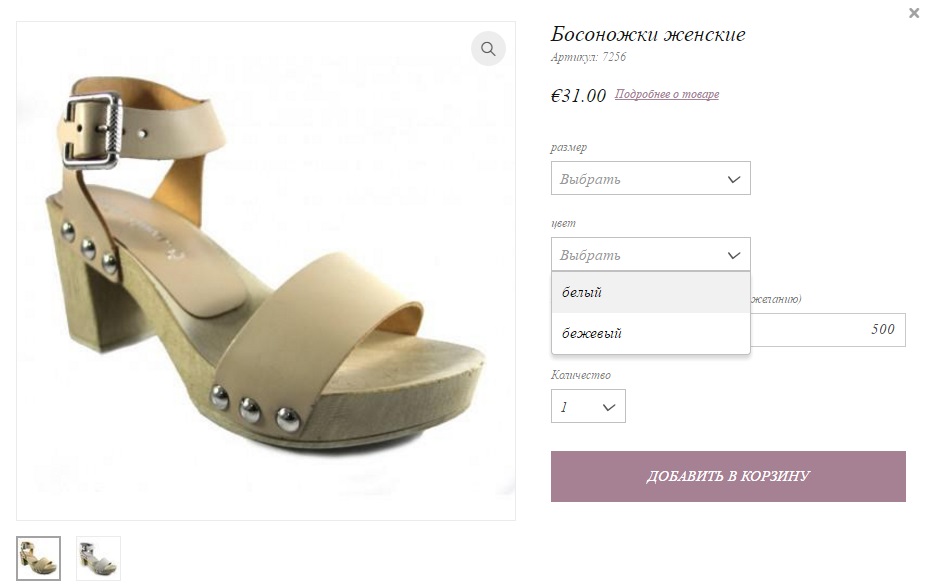Click the input field showing 500
The image size is (930, 587).
[x=828, y=330]
